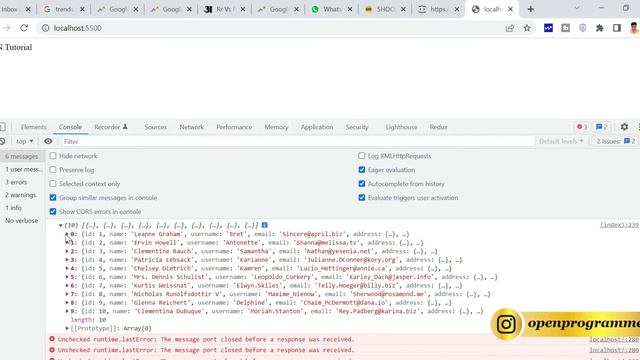Click the blue issues count badge in tab bar
This screenshot has height=360, width=640.
point(602,127)
